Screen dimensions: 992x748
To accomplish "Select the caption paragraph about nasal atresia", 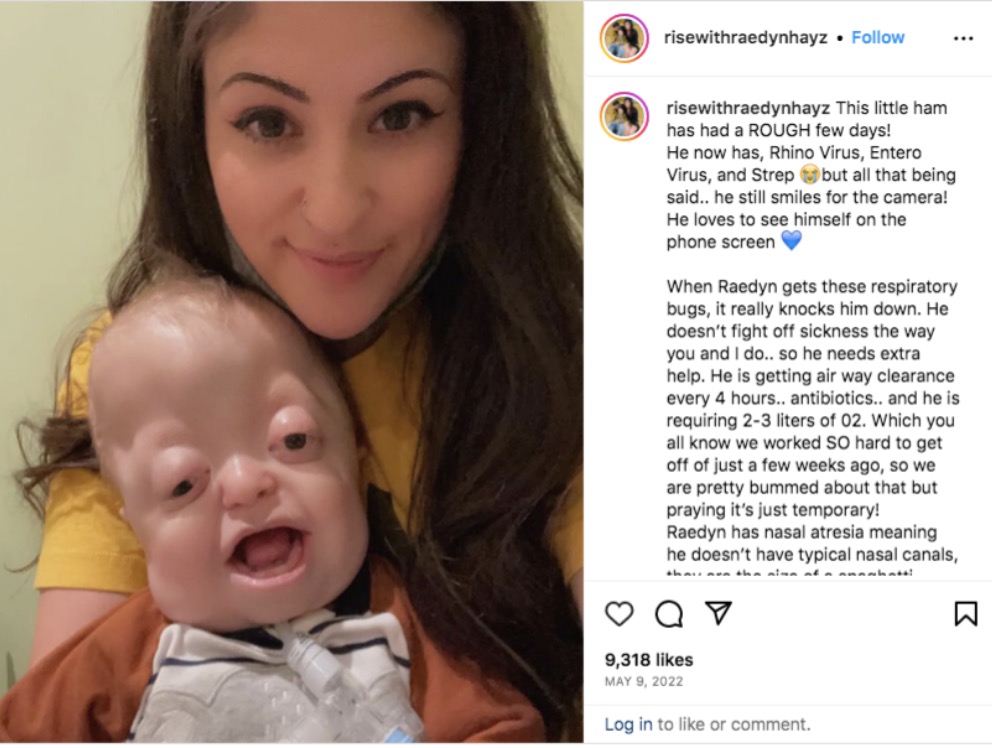I will (x=812, y=543).
